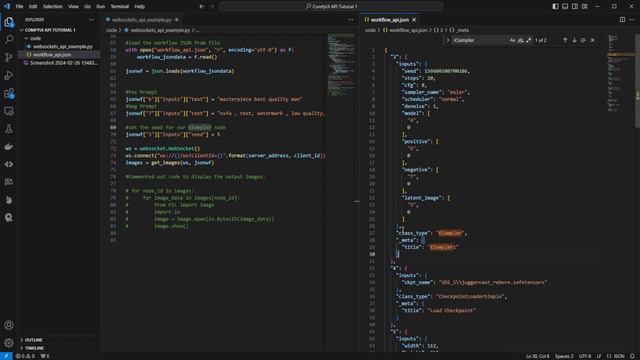The height and width of the screenshot is (360, 640).
Task: Go back using the navigation arrow
Action: 202,7
